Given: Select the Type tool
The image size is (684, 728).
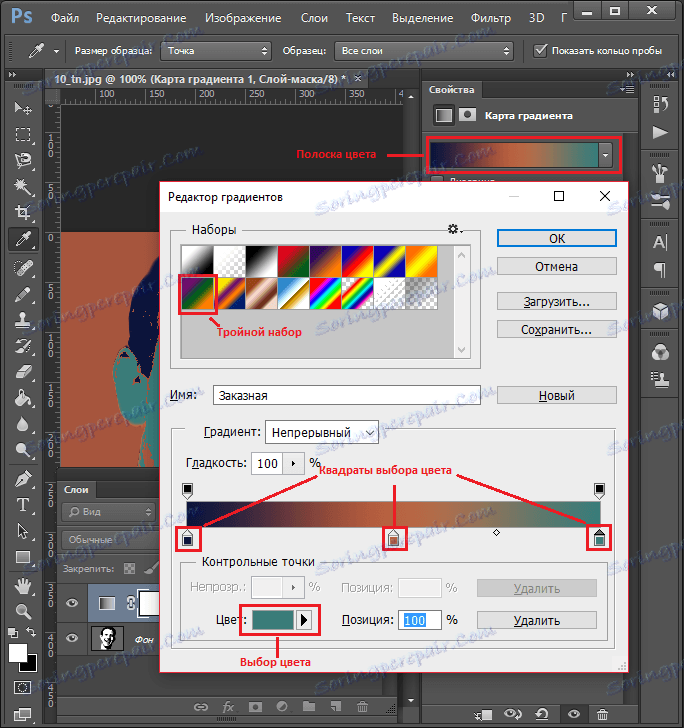Looking at the screenshot, I should [23, 505].
